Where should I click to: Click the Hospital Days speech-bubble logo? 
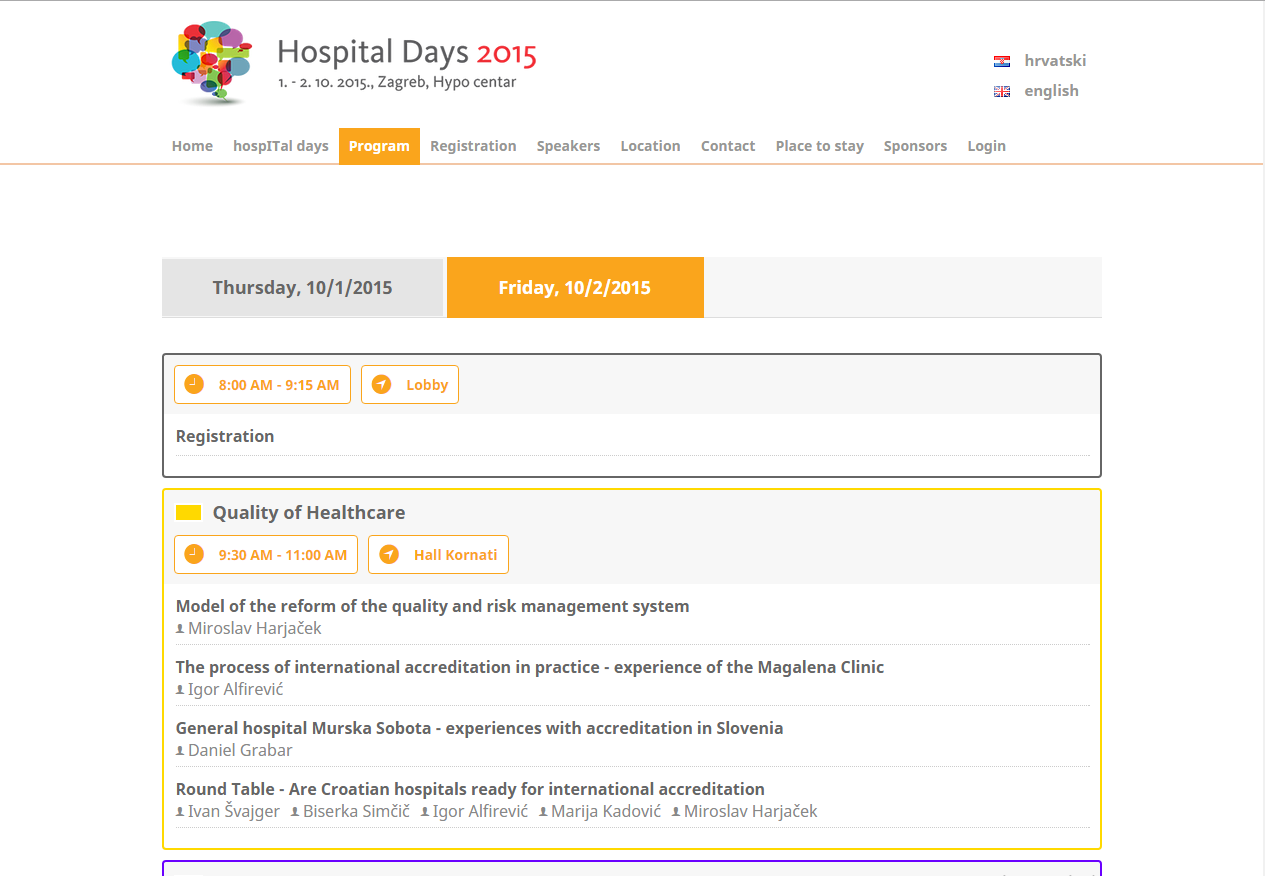tap(212, 62)
